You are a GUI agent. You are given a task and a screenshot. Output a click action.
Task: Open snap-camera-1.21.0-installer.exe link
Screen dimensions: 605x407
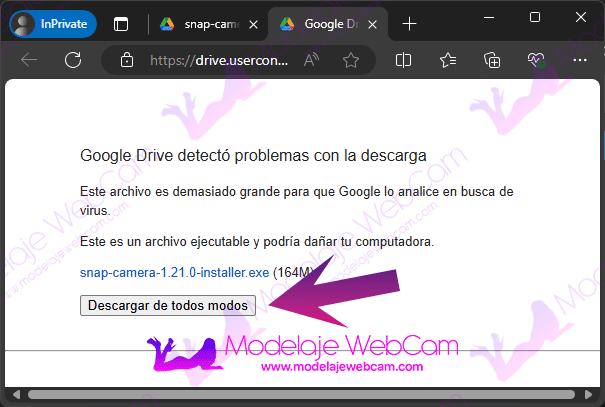pos(174,272)
